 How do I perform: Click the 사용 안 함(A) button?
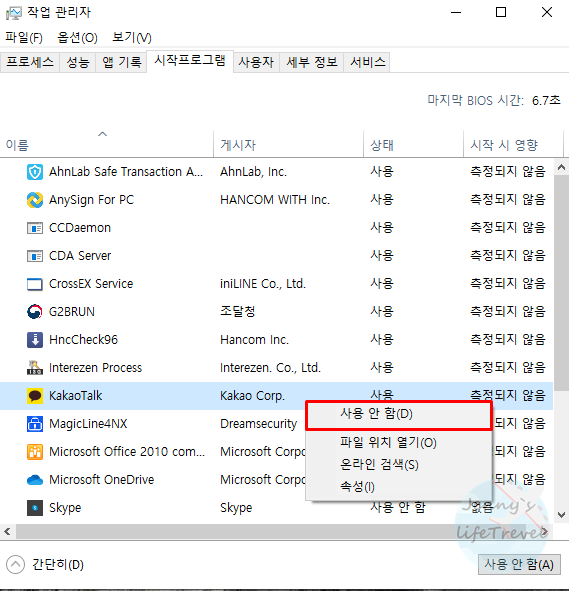click(519, 565)
